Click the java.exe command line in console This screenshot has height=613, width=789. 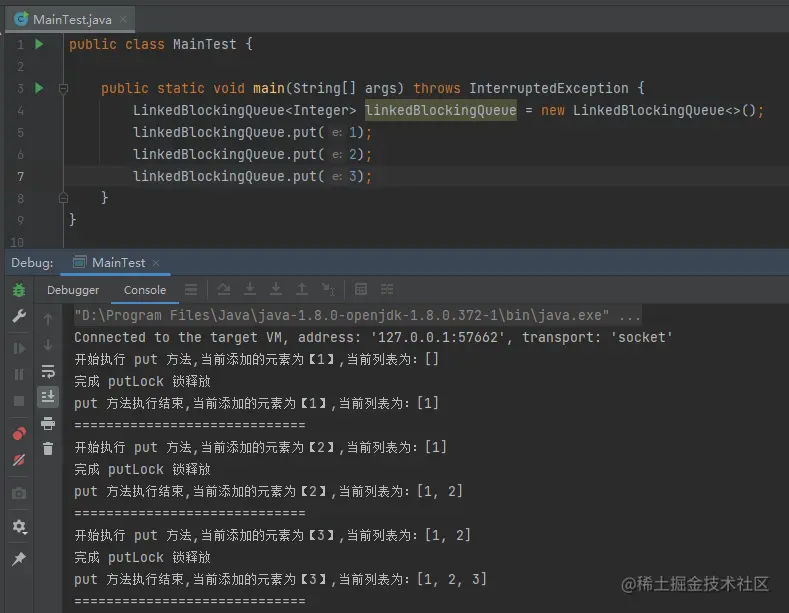click(357, 316)
